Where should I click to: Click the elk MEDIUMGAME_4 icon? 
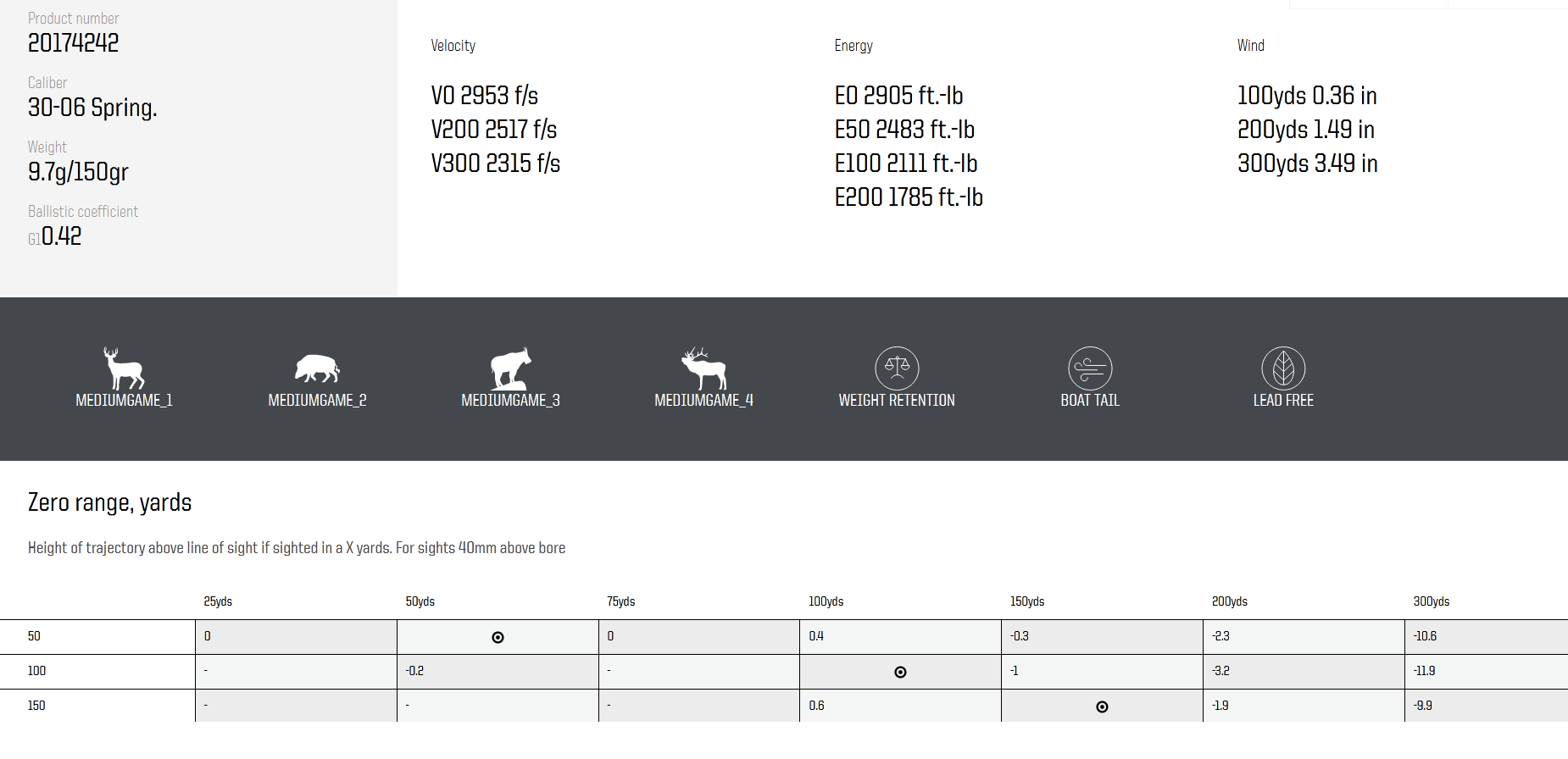tap(703, 368)
